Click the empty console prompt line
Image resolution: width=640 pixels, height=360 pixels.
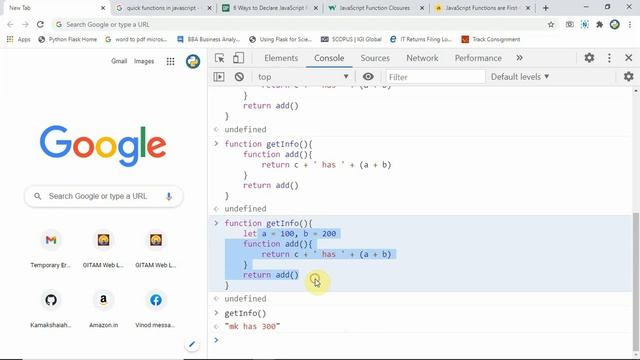pos(420,340)
